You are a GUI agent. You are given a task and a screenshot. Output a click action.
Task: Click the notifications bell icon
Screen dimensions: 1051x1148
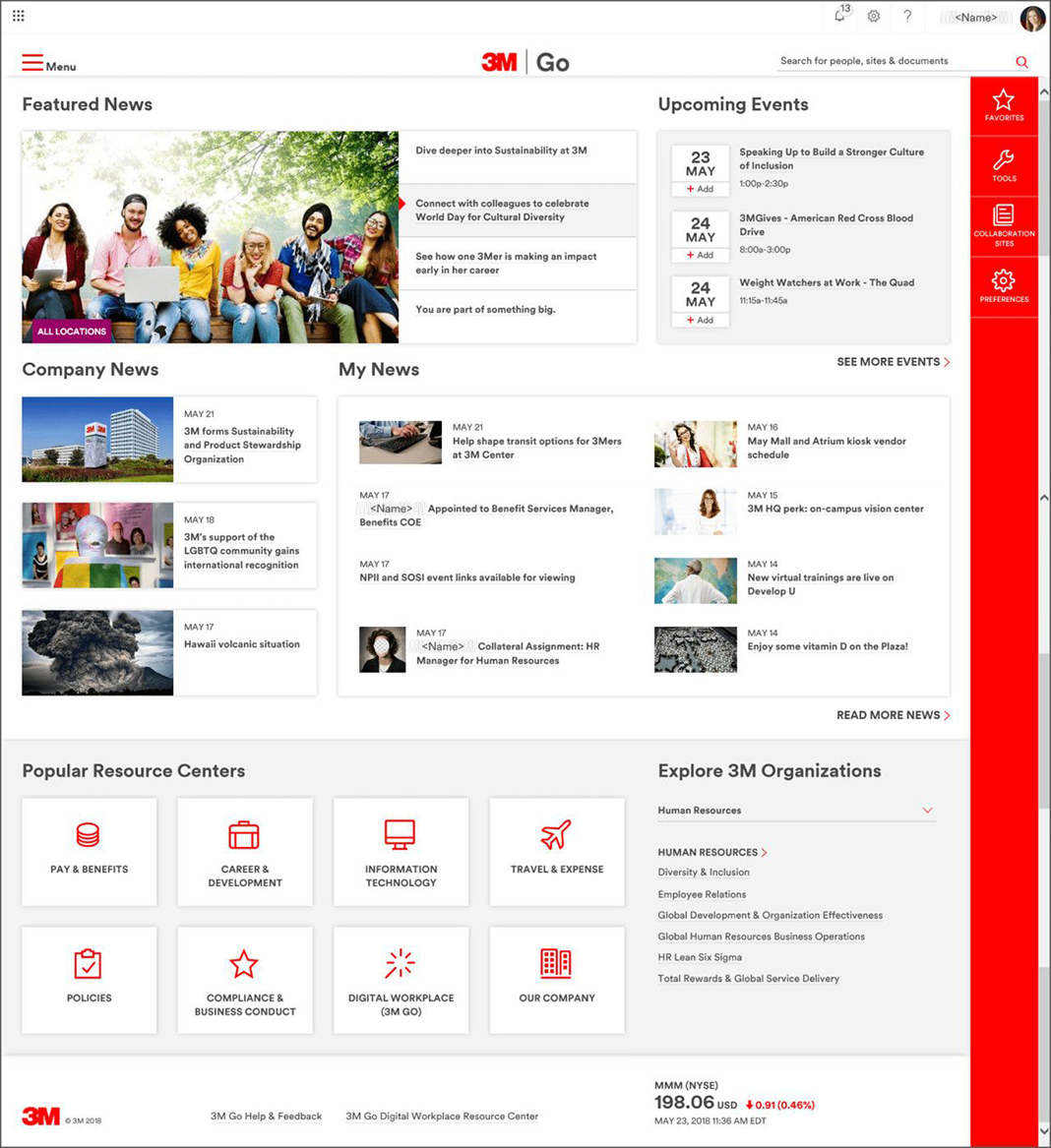[x=839, y=17]
